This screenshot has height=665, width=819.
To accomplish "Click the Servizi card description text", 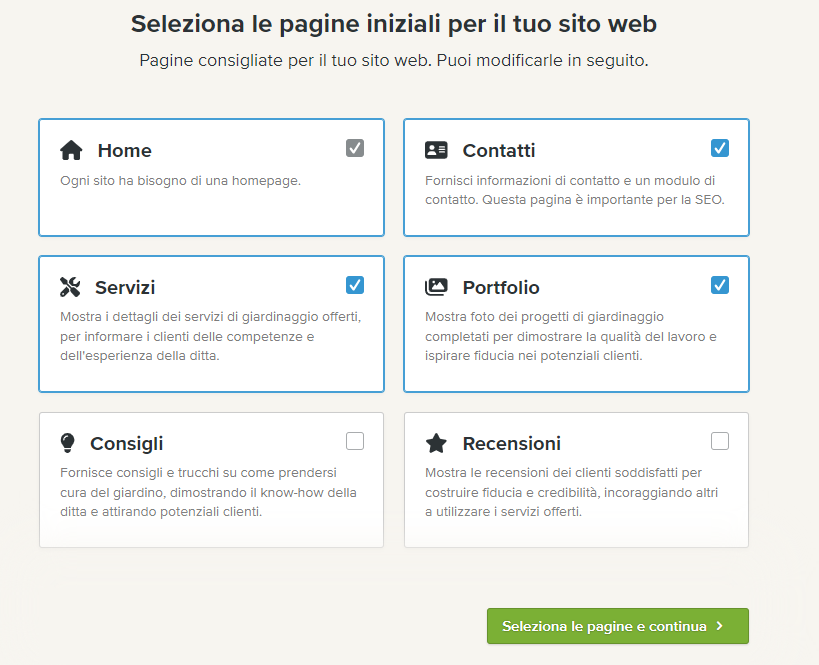I will click(210, 336).
